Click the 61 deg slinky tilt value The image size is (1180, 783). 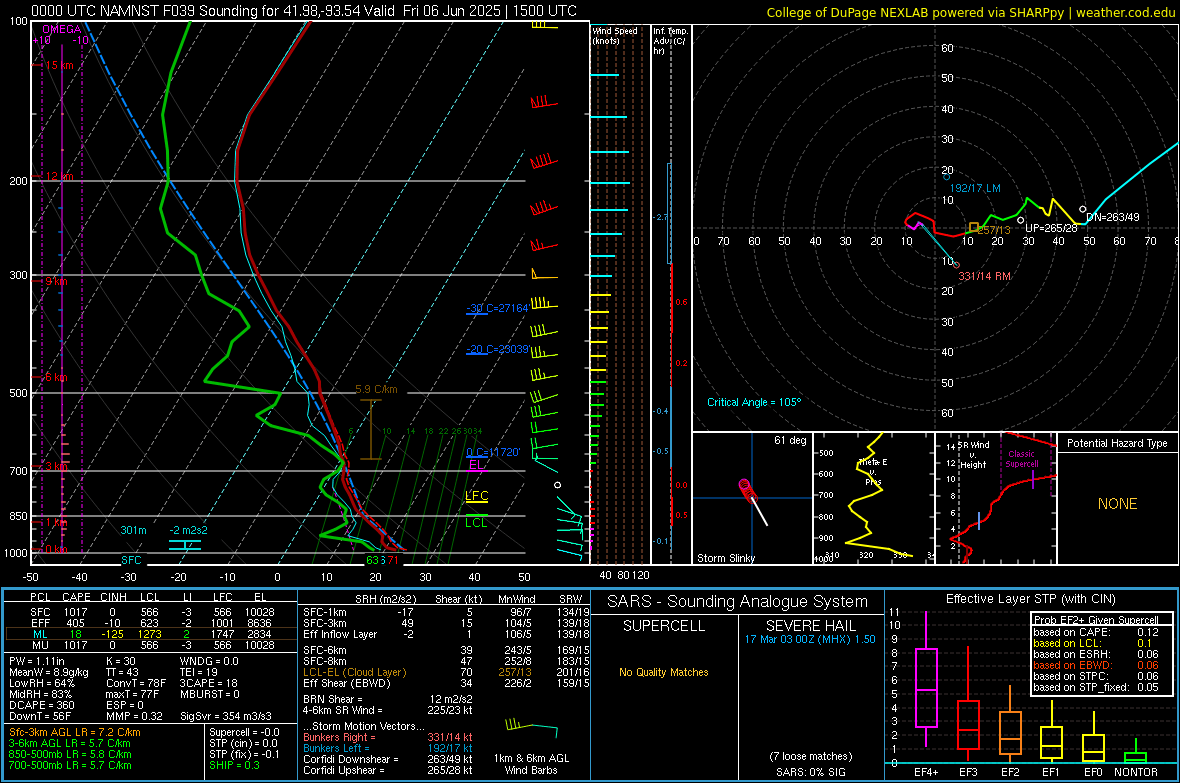[790, 440]
